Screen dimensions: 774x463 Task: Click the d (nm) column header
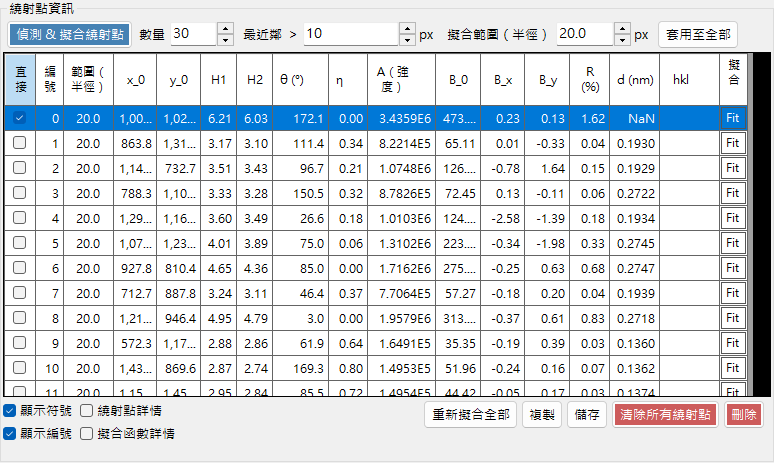pos(634,79)
